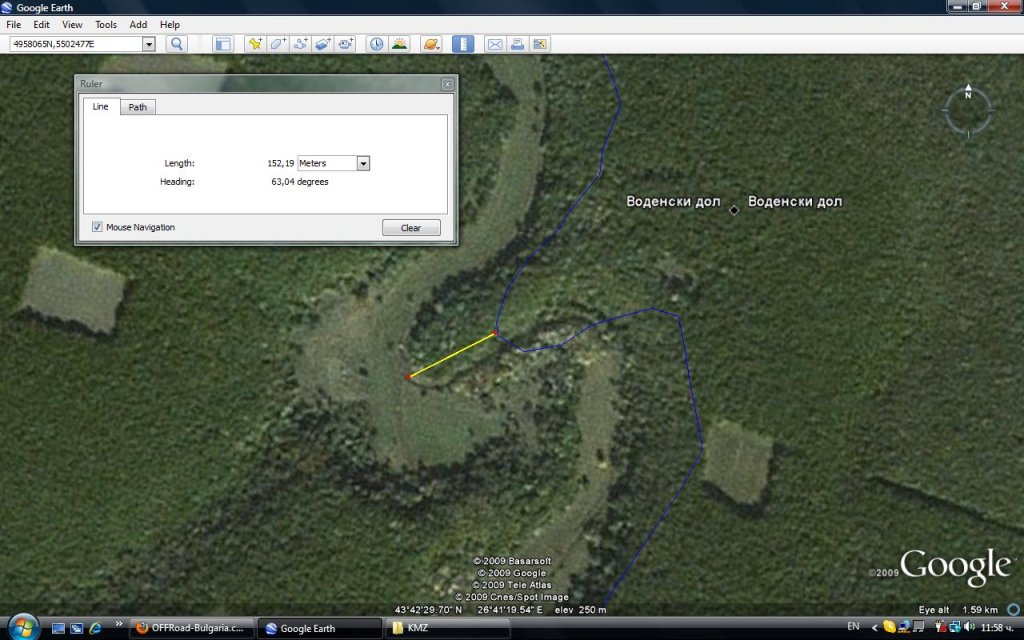The height and width of the screenshot is (640, 1024).
Task: Add a placemark with the pushpin icon
Action: (255, 44)
